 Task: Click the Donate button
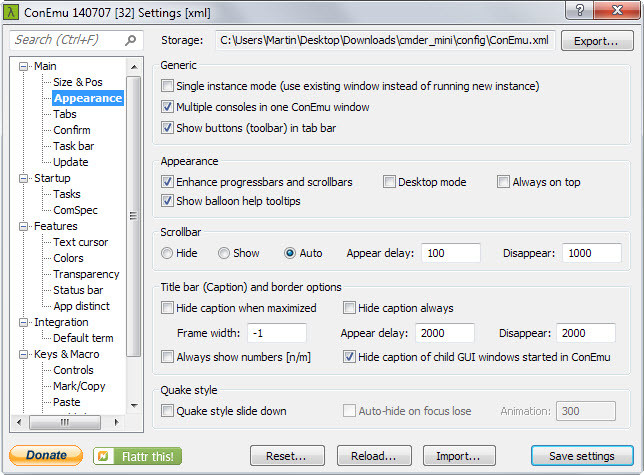click(x=46, y=455)
